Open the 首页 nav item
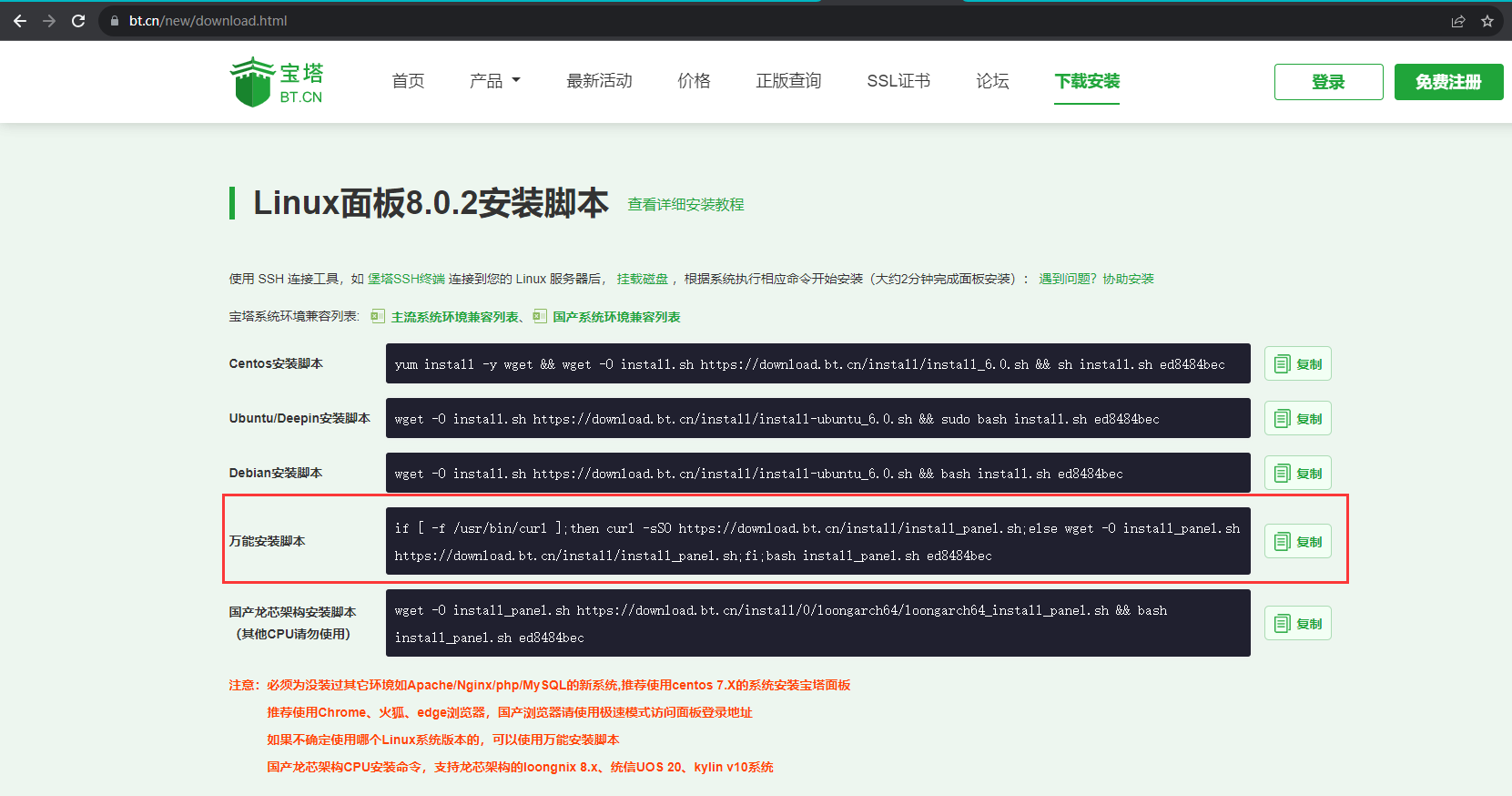The width and height of the screenshot is (1512, 796). pyautogui.click(x=408, y=81)
